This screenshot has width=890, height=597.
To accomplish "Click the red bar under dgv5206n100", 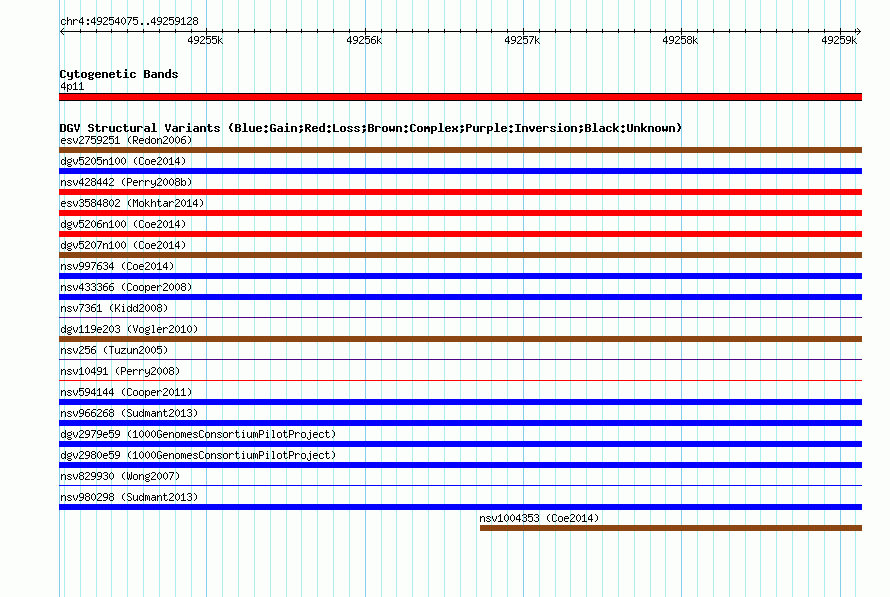I will click(460, 234).
